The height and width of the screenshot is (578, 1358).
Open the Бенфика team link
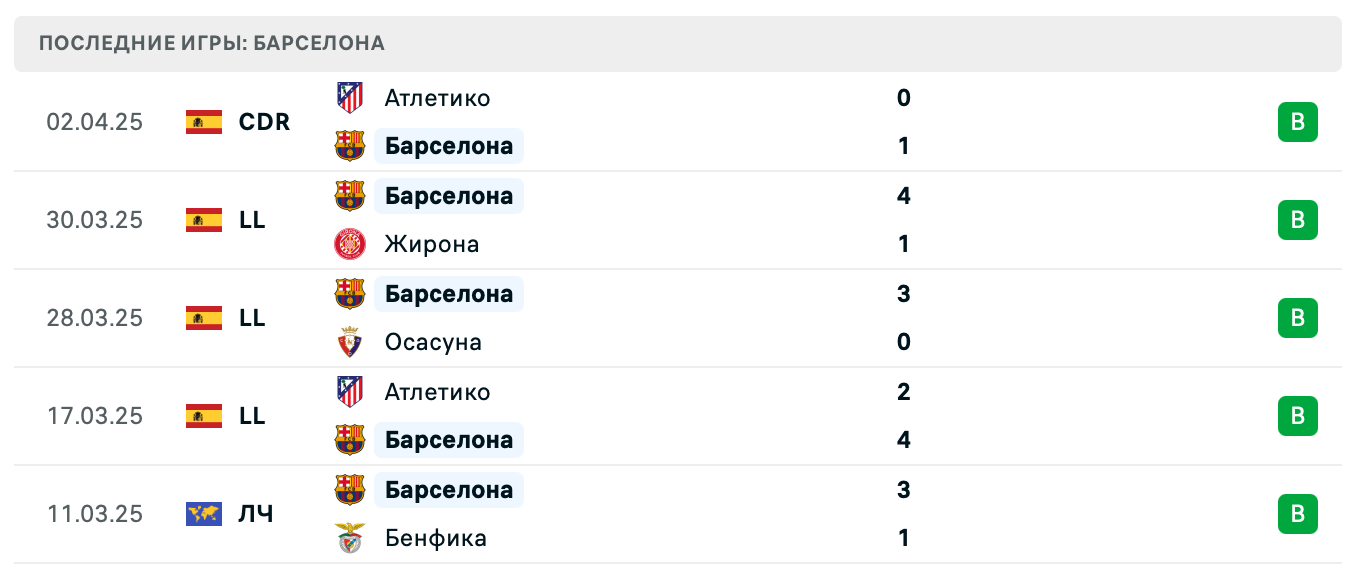436,538
